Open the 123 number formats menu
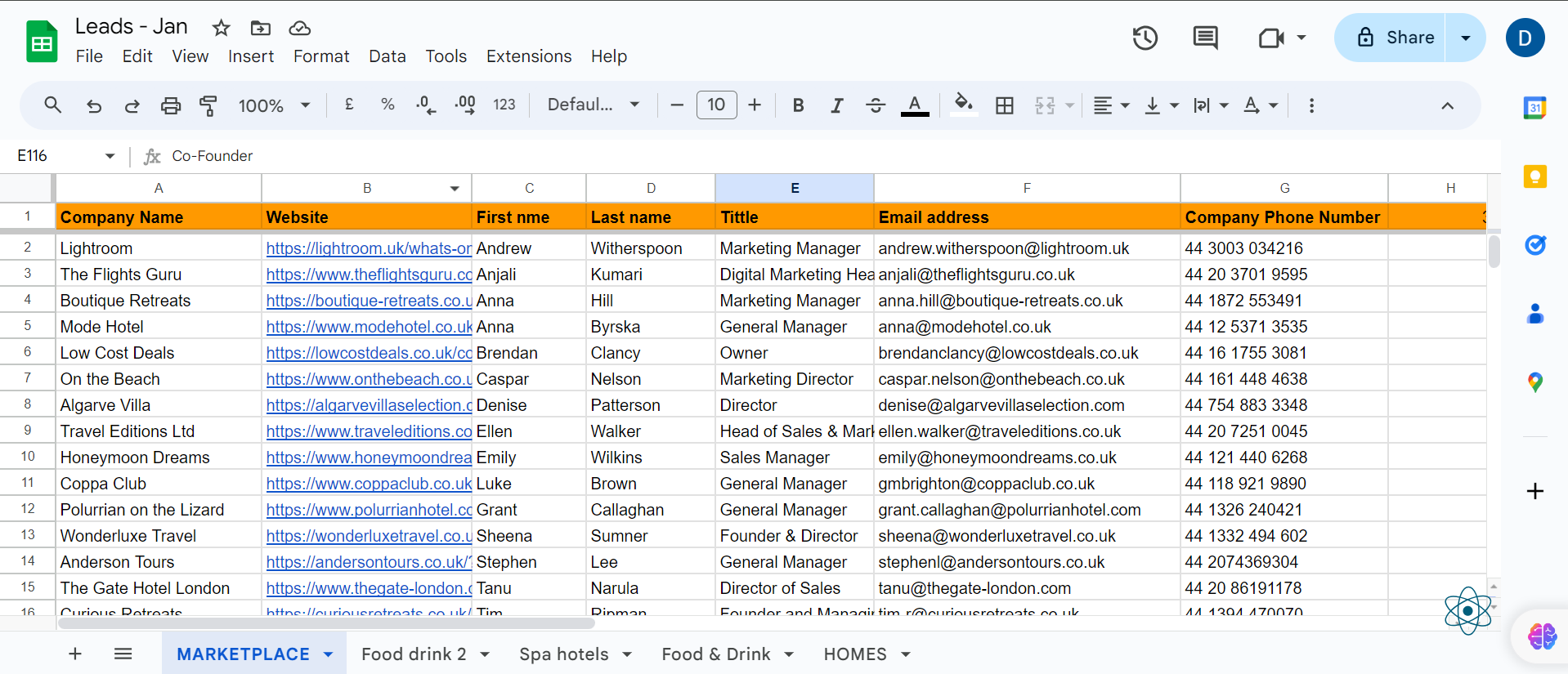The height and width of the screenshot is (674, 1568). click(504, 105)
